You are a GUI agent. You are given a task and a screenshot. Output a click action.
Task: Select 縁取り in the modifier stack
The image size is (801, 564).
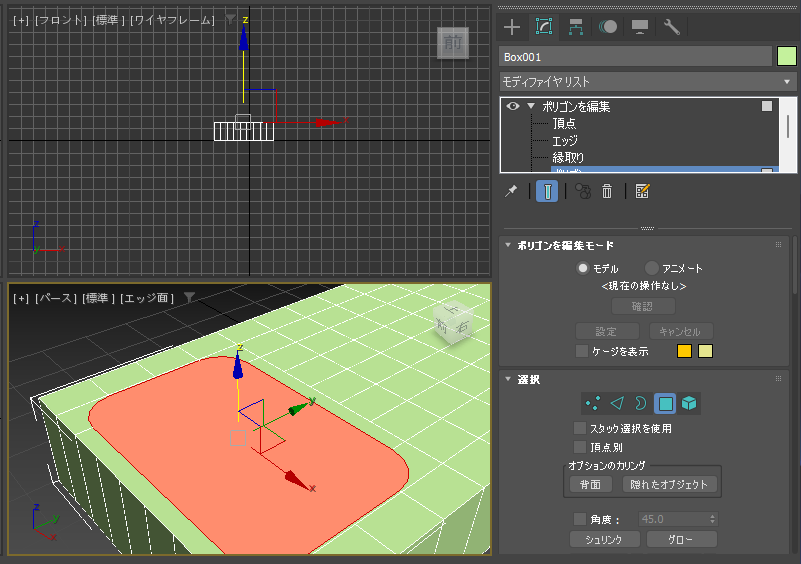(568, 157)
